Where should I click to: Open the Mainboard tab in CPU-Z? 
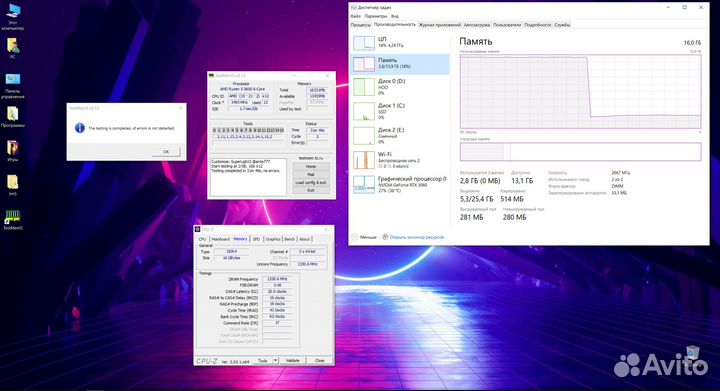[x=220, y=239]
